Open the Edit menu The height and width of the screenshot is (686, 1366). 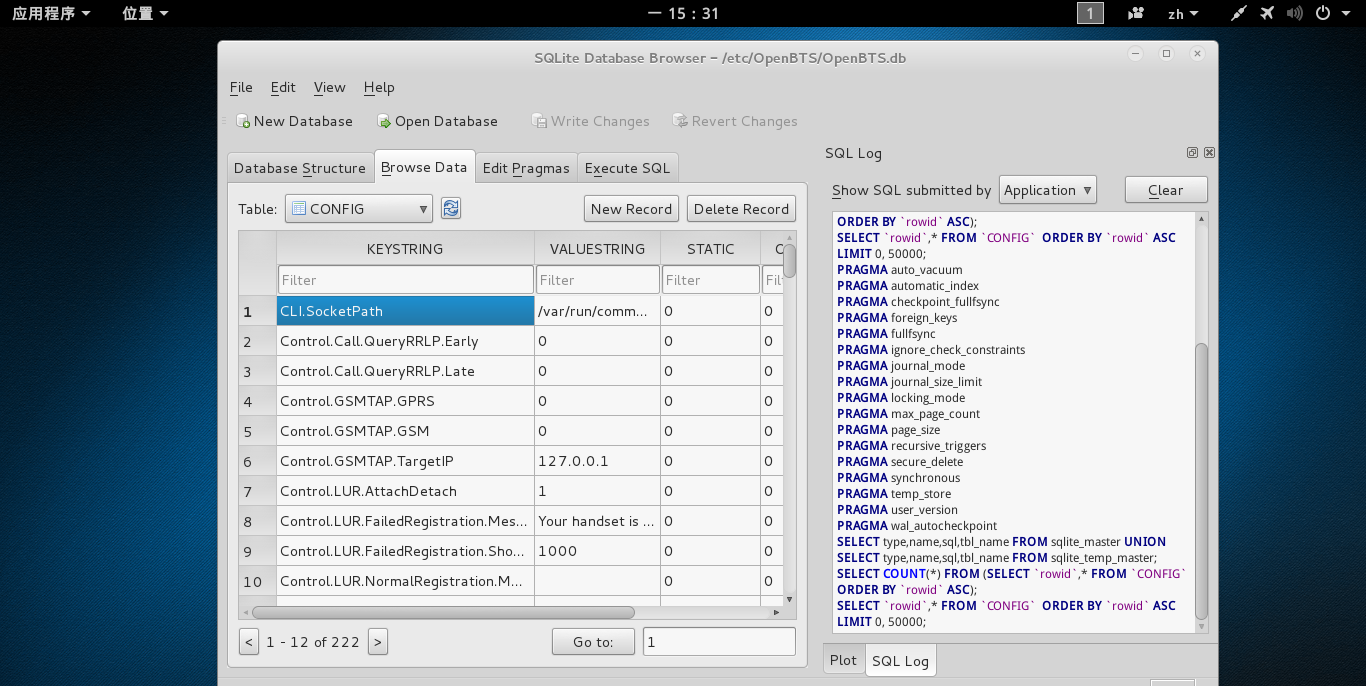283,87
